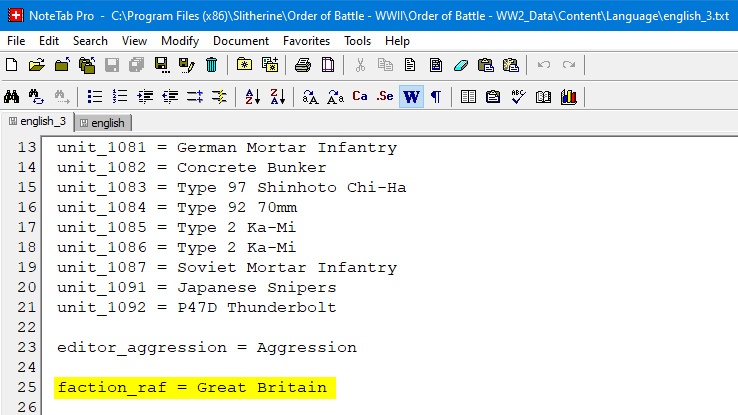Click the greyed Copy pages icon
This screenshot has height=415, width=738.
(x=385, y=65)
